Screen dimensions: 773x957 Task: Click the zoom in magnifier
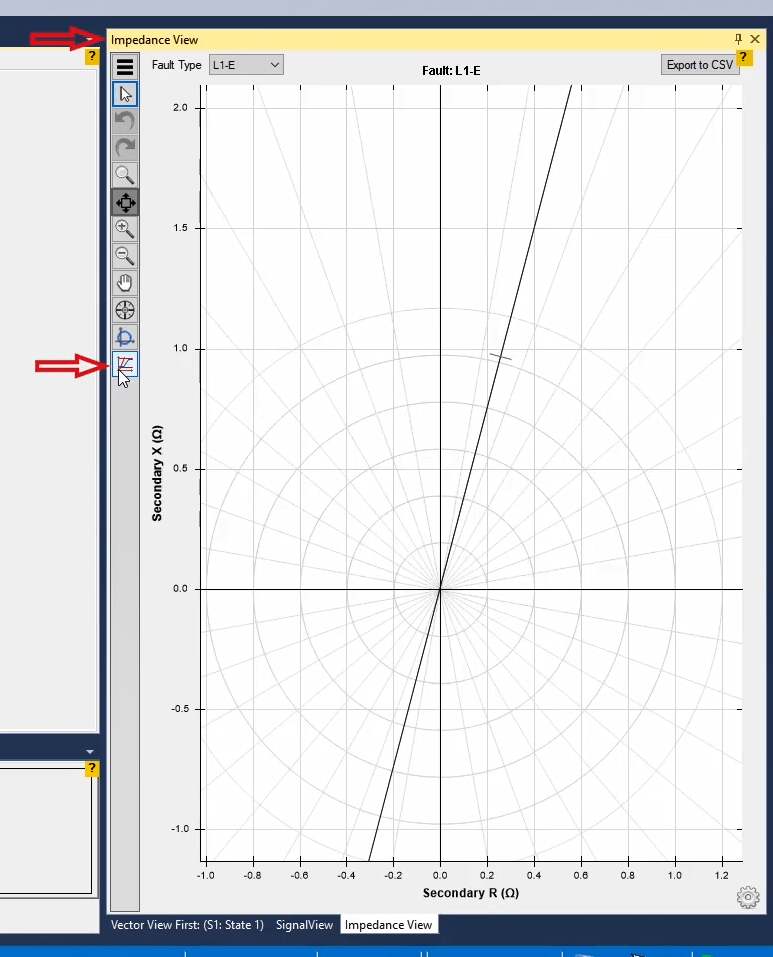125,229
